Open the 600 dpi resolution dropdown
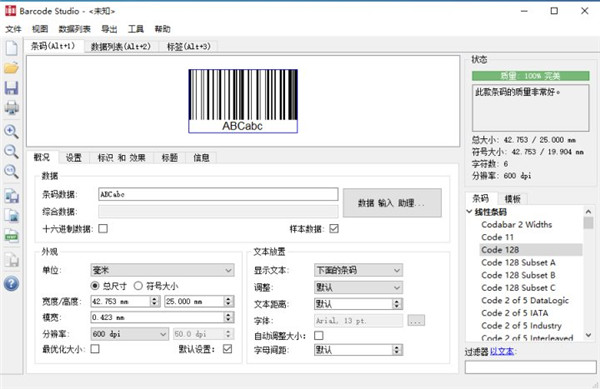Image resolution: width=600 pixels, height=389 pixels. (129, 334)
